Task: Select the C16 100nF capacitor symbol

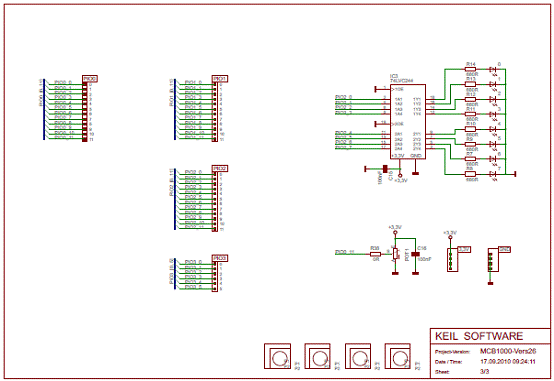Action: pos(416,254)
